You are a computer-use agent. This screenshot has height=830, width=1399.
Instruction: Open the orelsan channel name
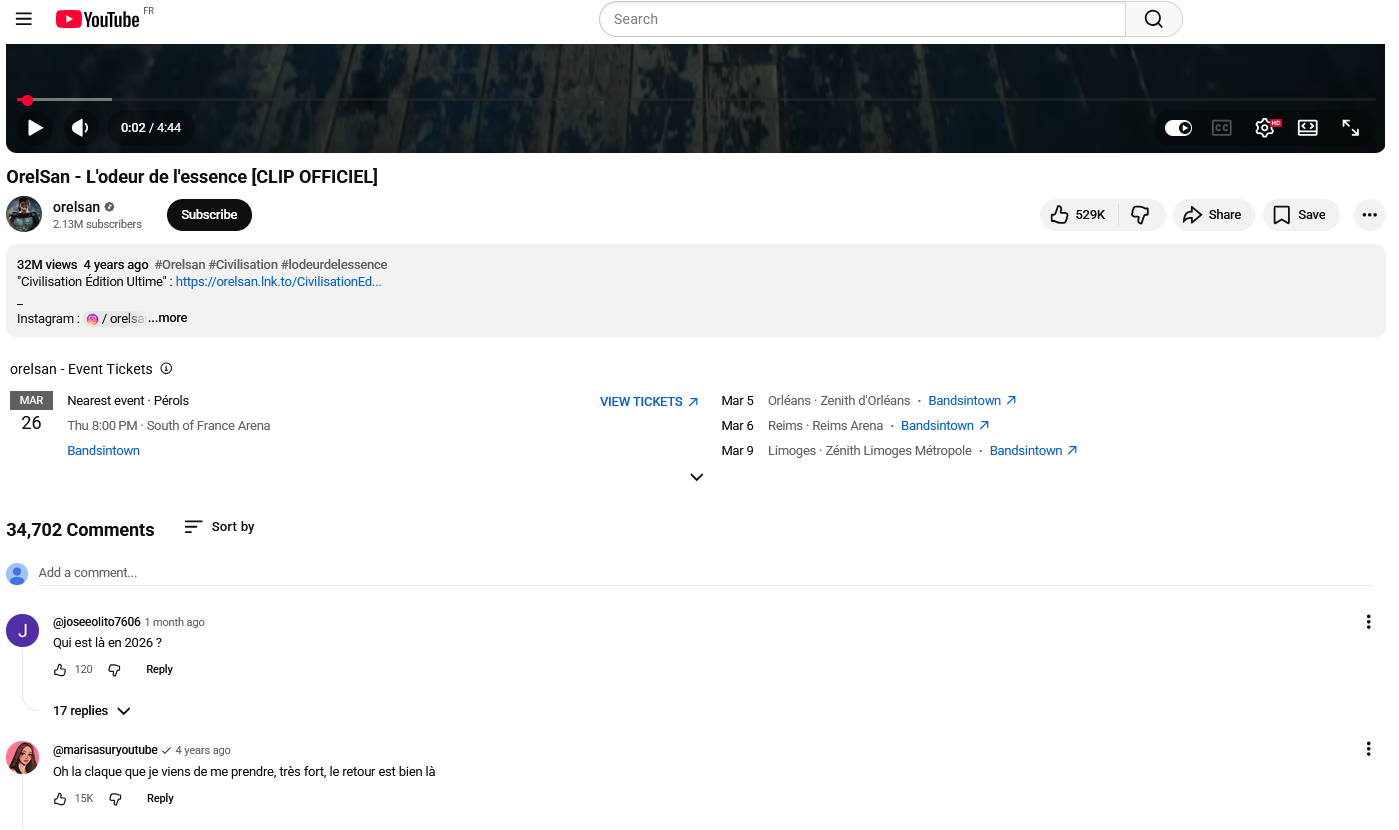tap(77, 207)
